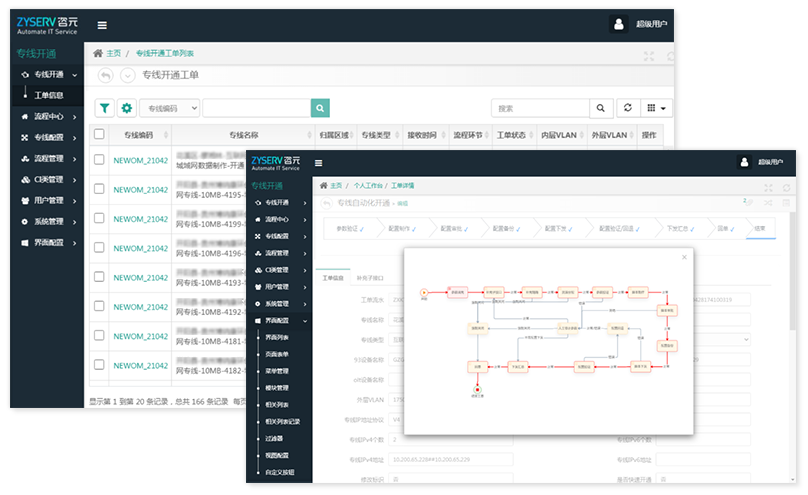Click the back arrow beside 专线开通工单

(x=105, y=75)
